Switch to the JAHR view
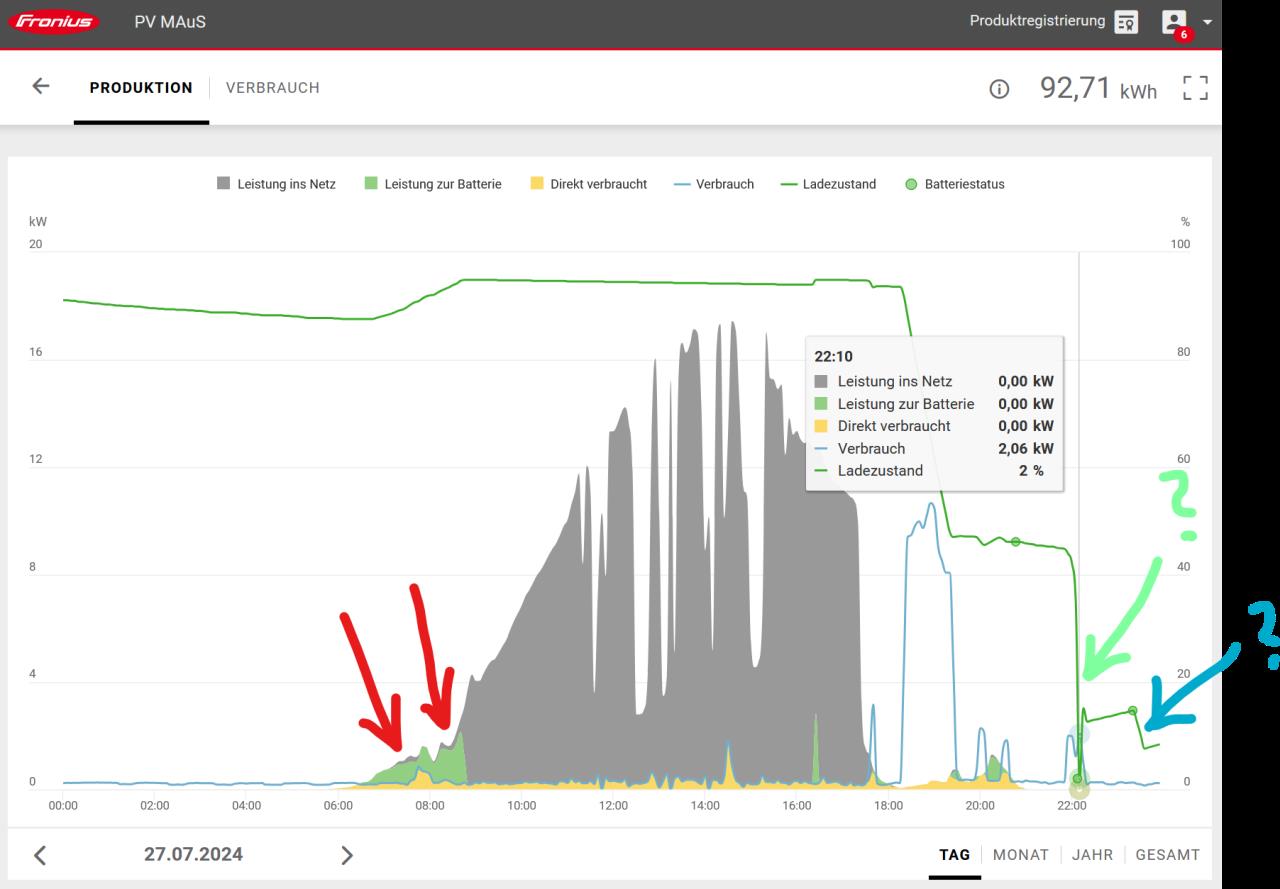The width and height of the screenshot is (1280, 889). point(1092,855)
